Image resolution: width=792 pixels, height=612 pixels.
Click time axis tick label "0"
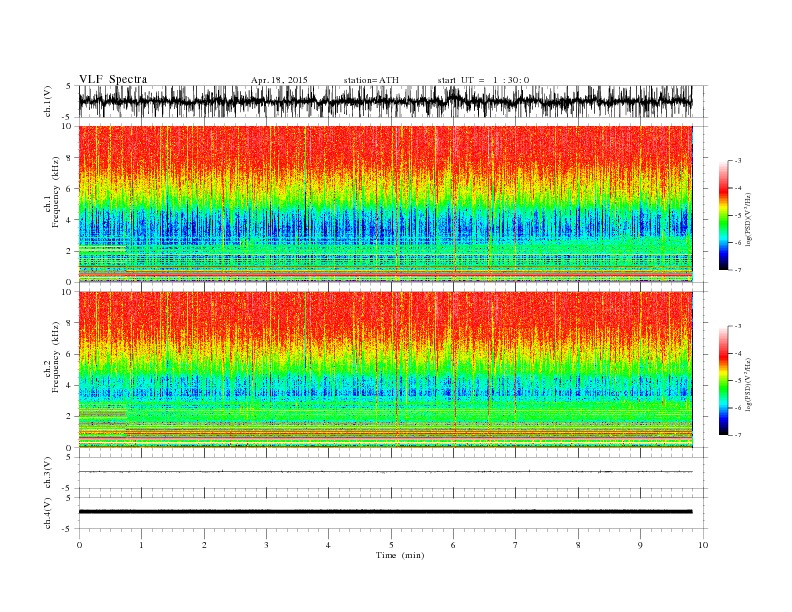point(79,545)
